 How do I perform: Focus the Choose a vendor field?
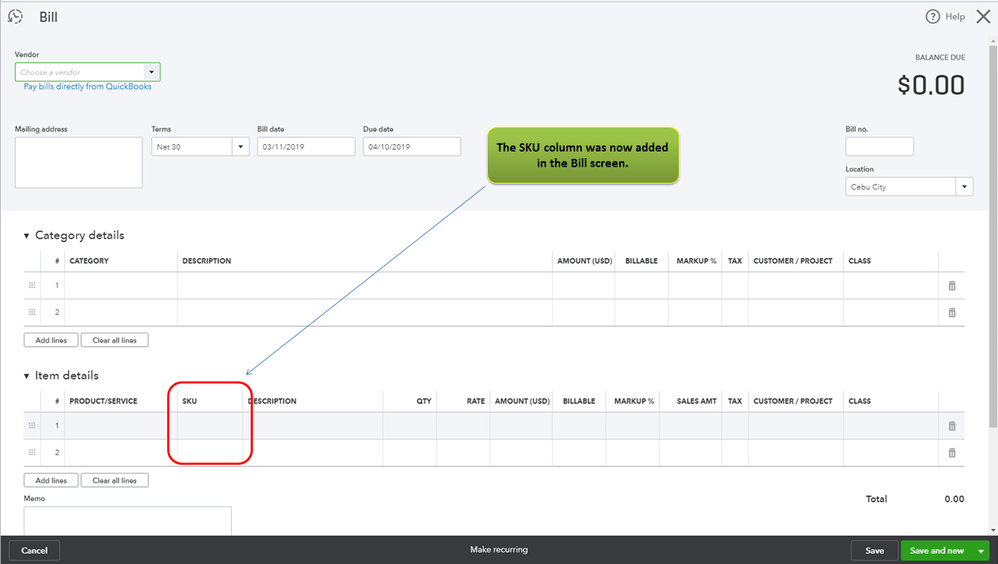80,72
